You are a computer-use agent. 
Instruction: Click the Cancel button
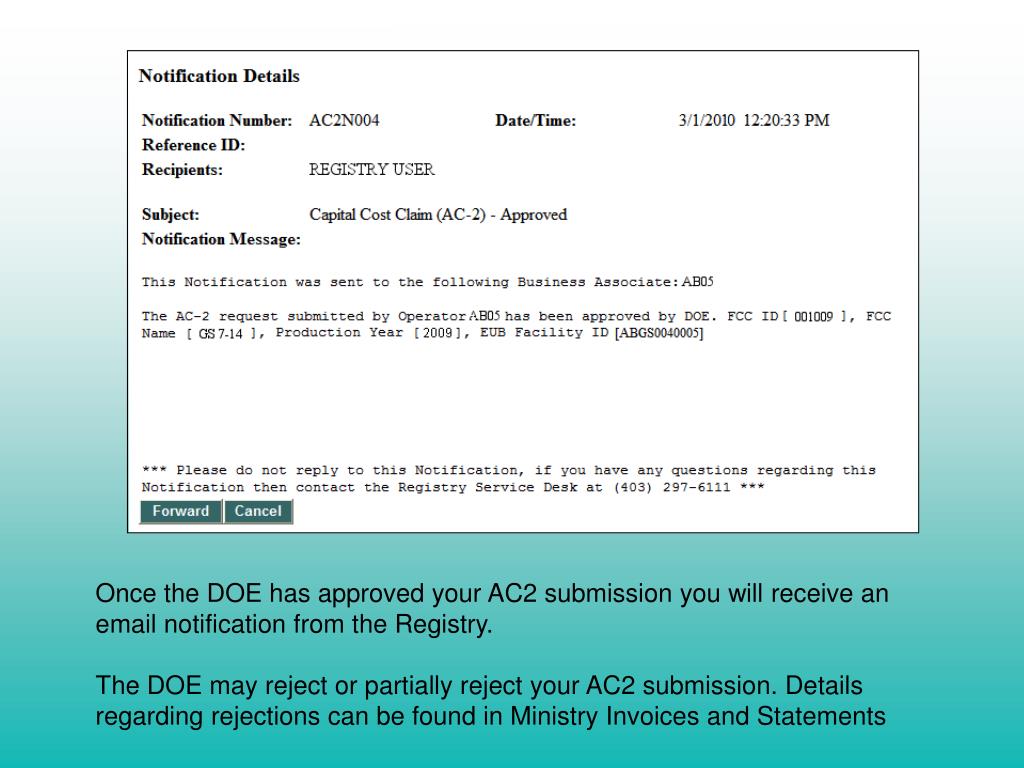258,511
